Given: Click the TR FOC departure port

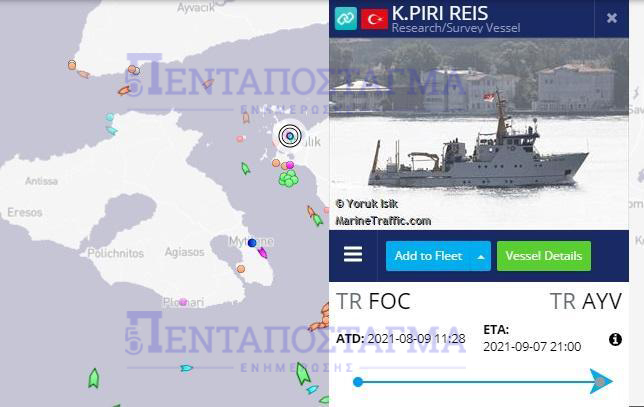Looking at the screenshot, I should pyautogui.click(x=373, y=301).
